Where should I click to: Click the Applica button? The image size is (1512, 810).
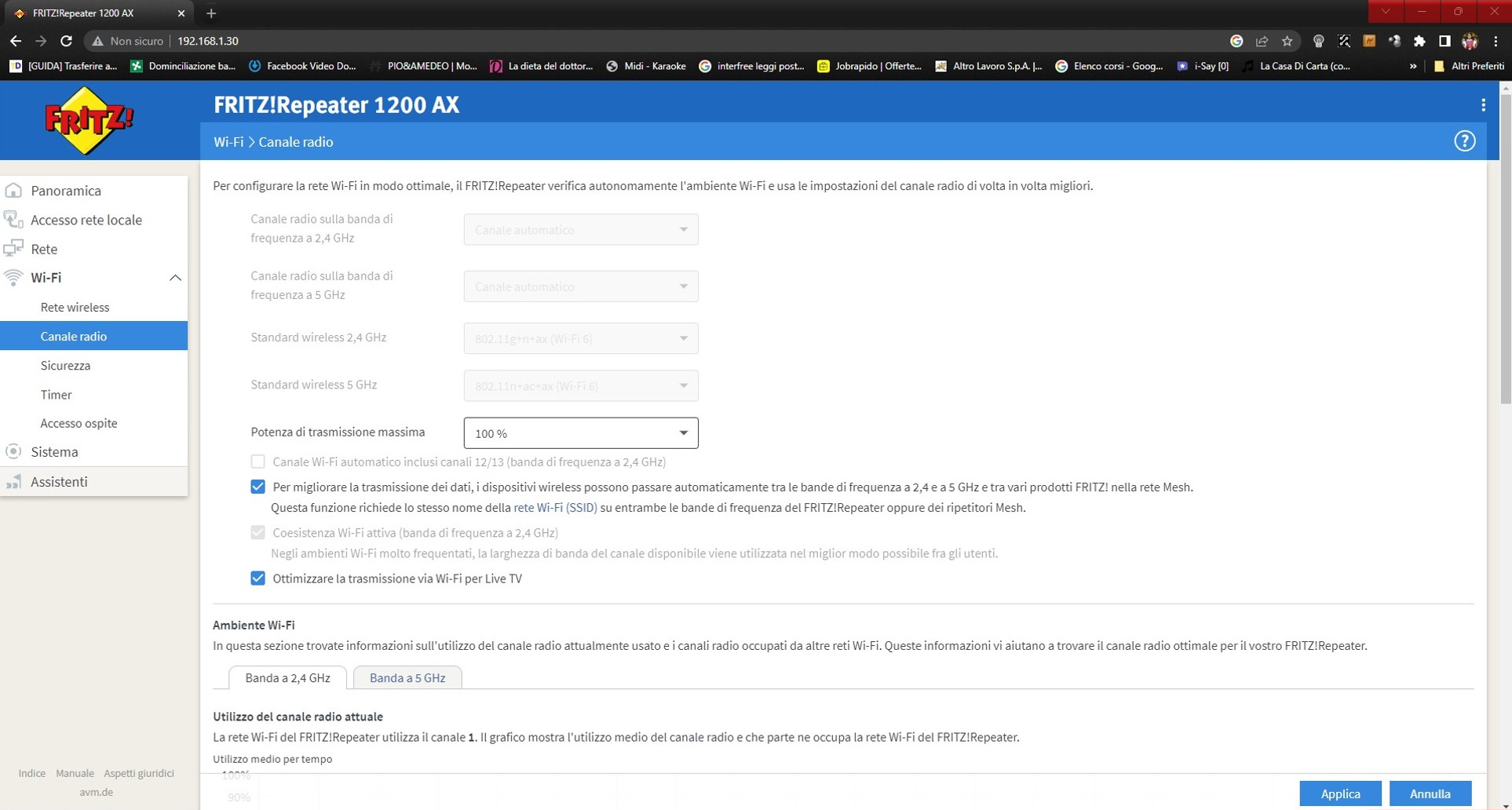(1340, 794)
